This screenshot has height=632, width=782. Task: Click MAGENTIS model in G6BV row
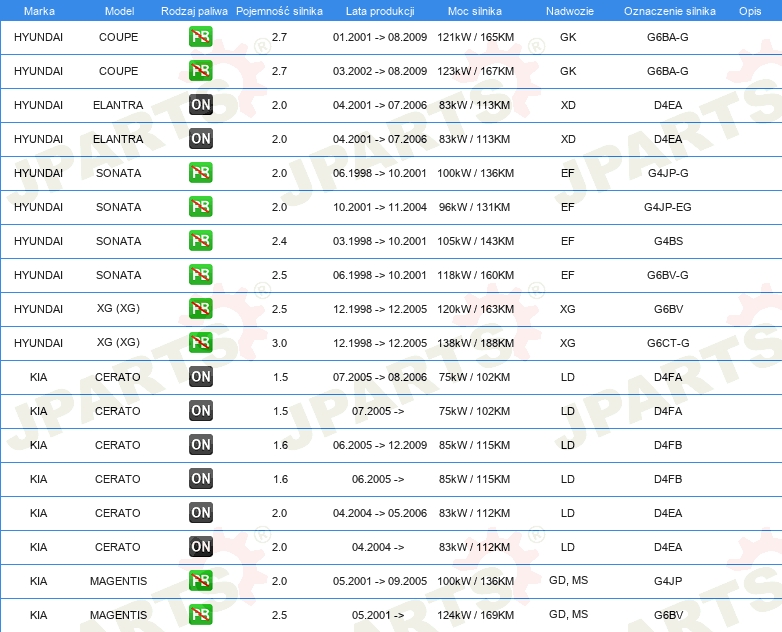tap(118, 615)
